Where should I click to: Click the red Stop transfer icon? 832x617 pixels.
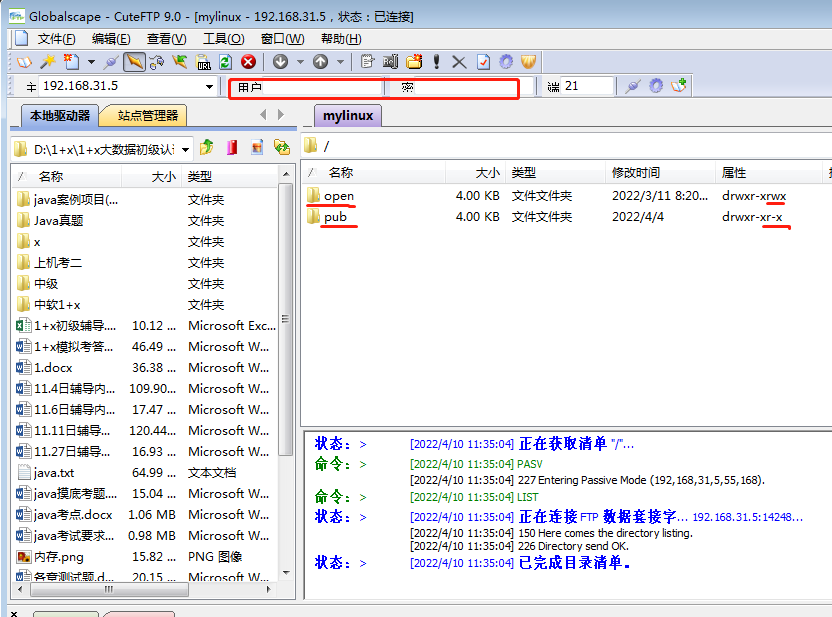[248, 62]
